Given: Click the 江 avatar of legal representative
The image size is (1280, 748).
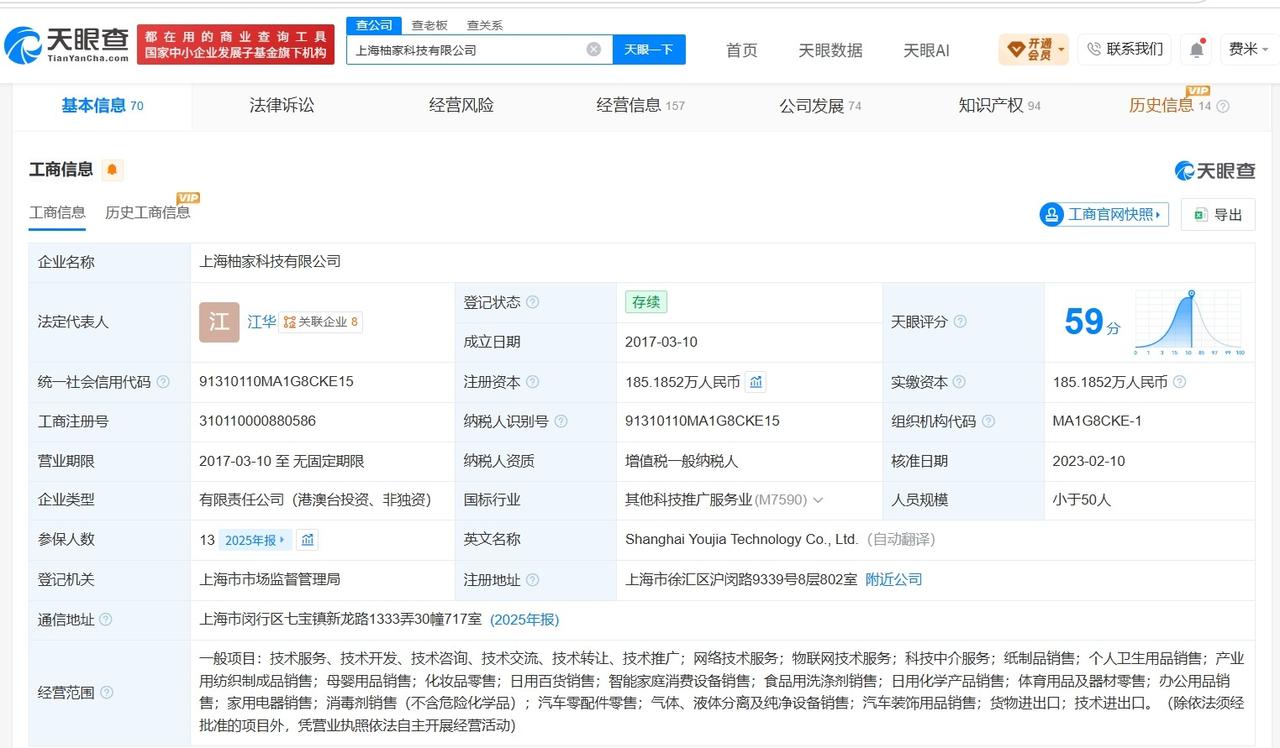Looking at the screenshot, I should [219, 322].
